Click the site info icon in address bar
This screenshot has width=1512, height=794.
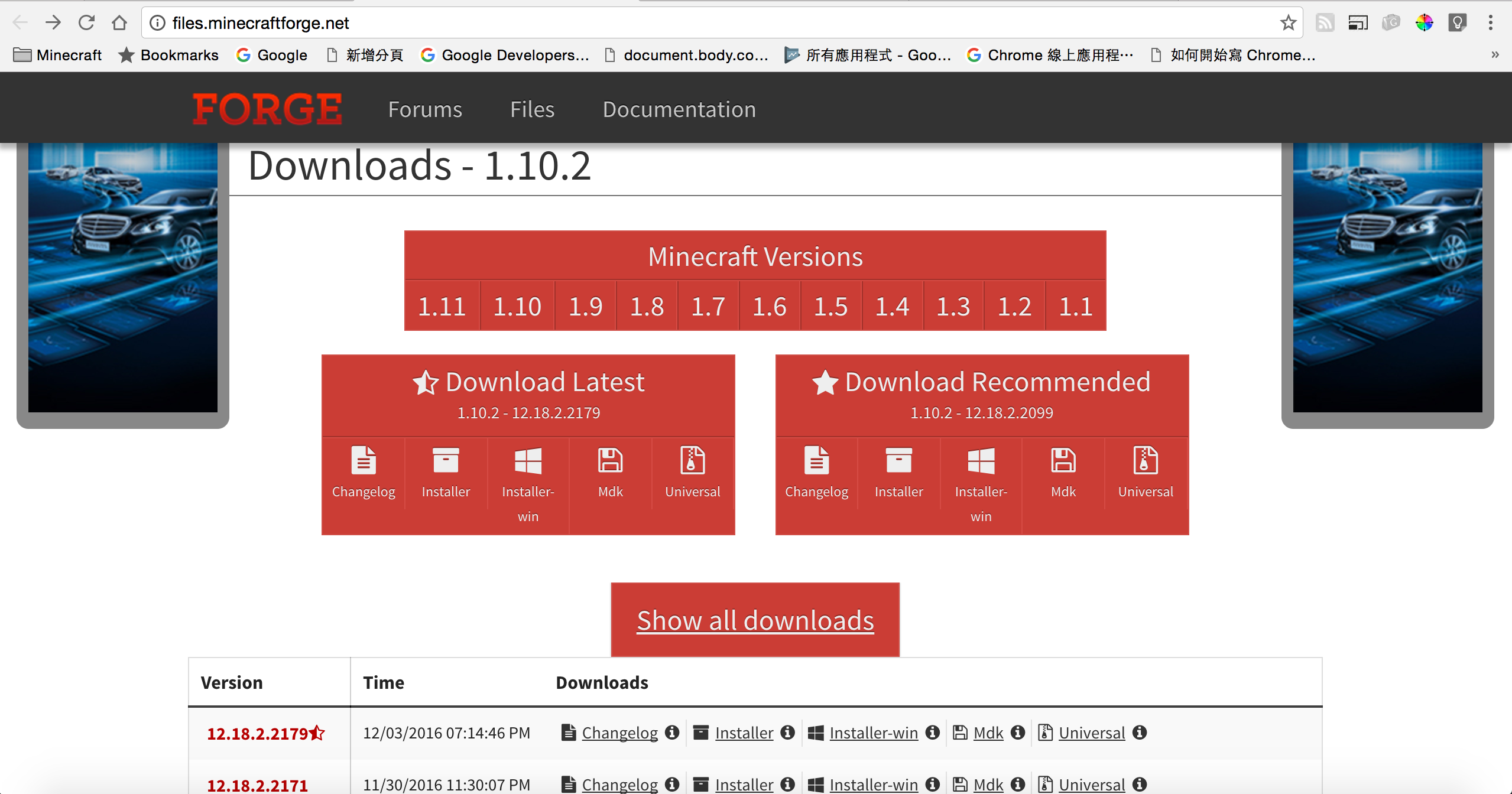coord(157,23)
